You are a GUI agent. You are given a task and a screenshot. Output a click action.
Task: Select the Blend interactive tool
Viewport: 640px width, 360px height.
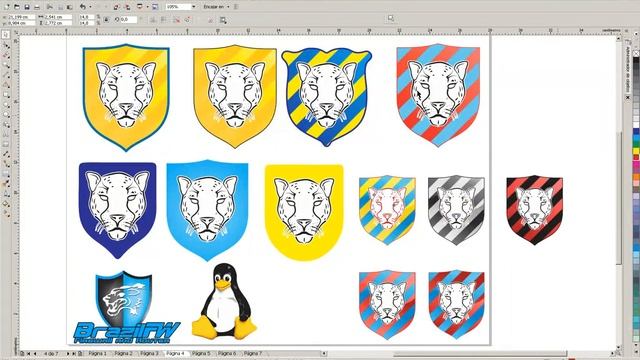click(x=6, y=174)
